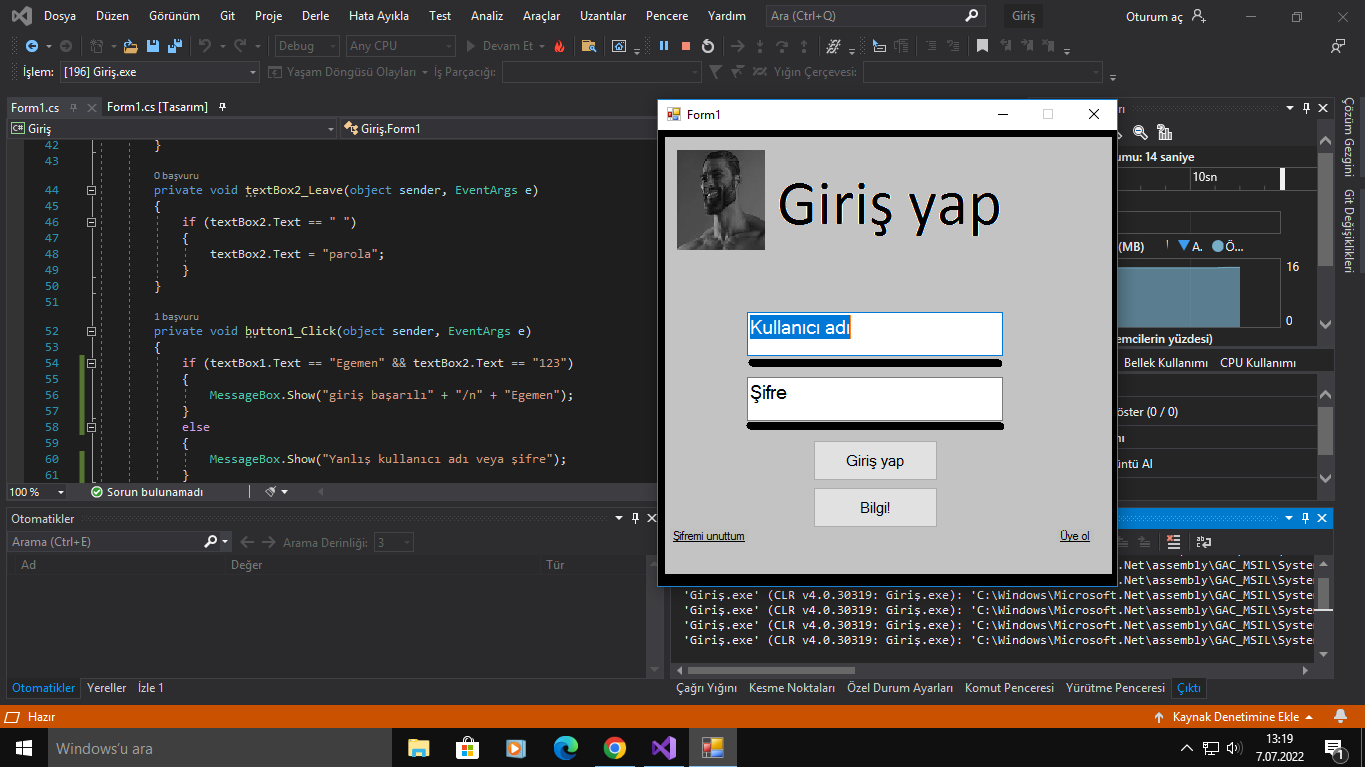Screen dimensions: 1365x767
Task: Click the bookmark icon in toolbar
Action: (x=982, y=46)
